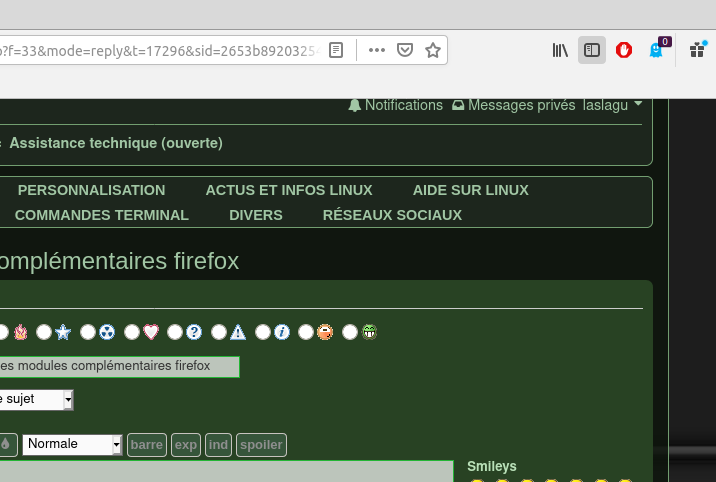Select the radio button beside the radioactive icon
This screenshot has height=482, width=716.
pyautogui.click(x=88, y=332)
